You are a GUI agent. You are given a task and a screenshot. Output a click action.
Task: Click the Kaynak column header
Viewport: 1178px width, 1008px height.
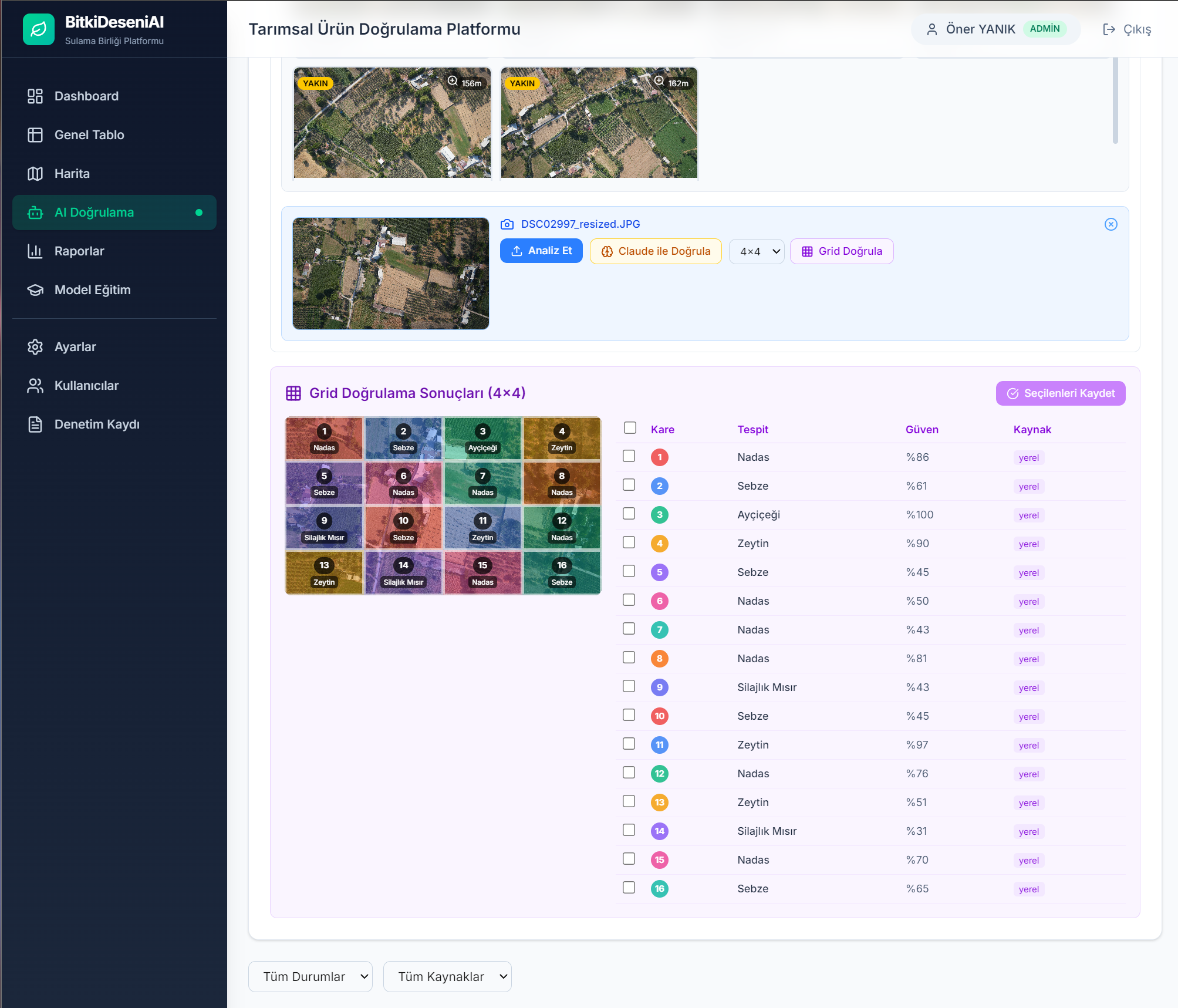pyautogui.click(x=1032, y=430)
